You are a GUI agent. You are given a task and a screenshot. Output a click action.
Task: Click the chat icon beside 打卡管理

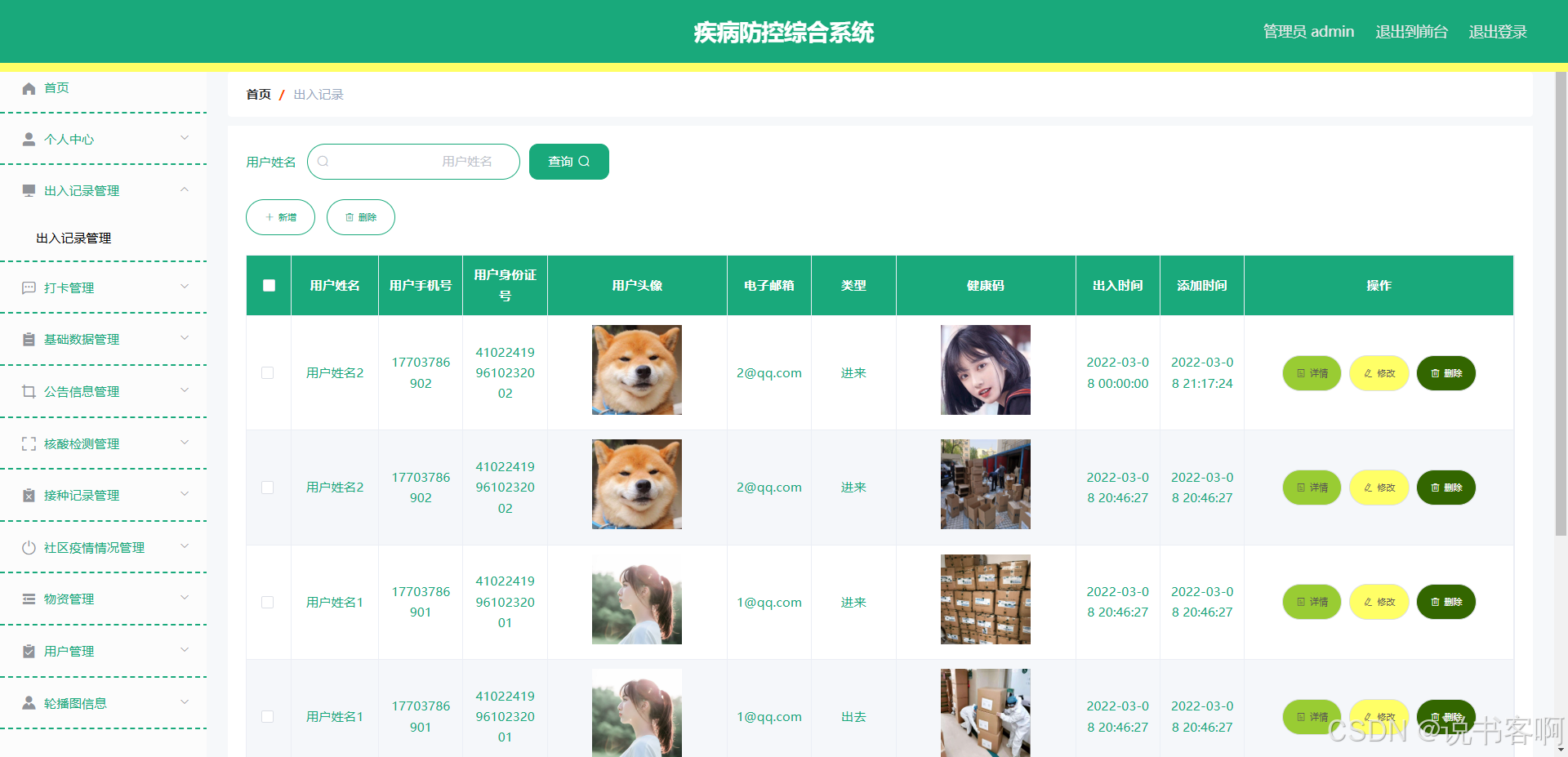(x=29, y=287)
